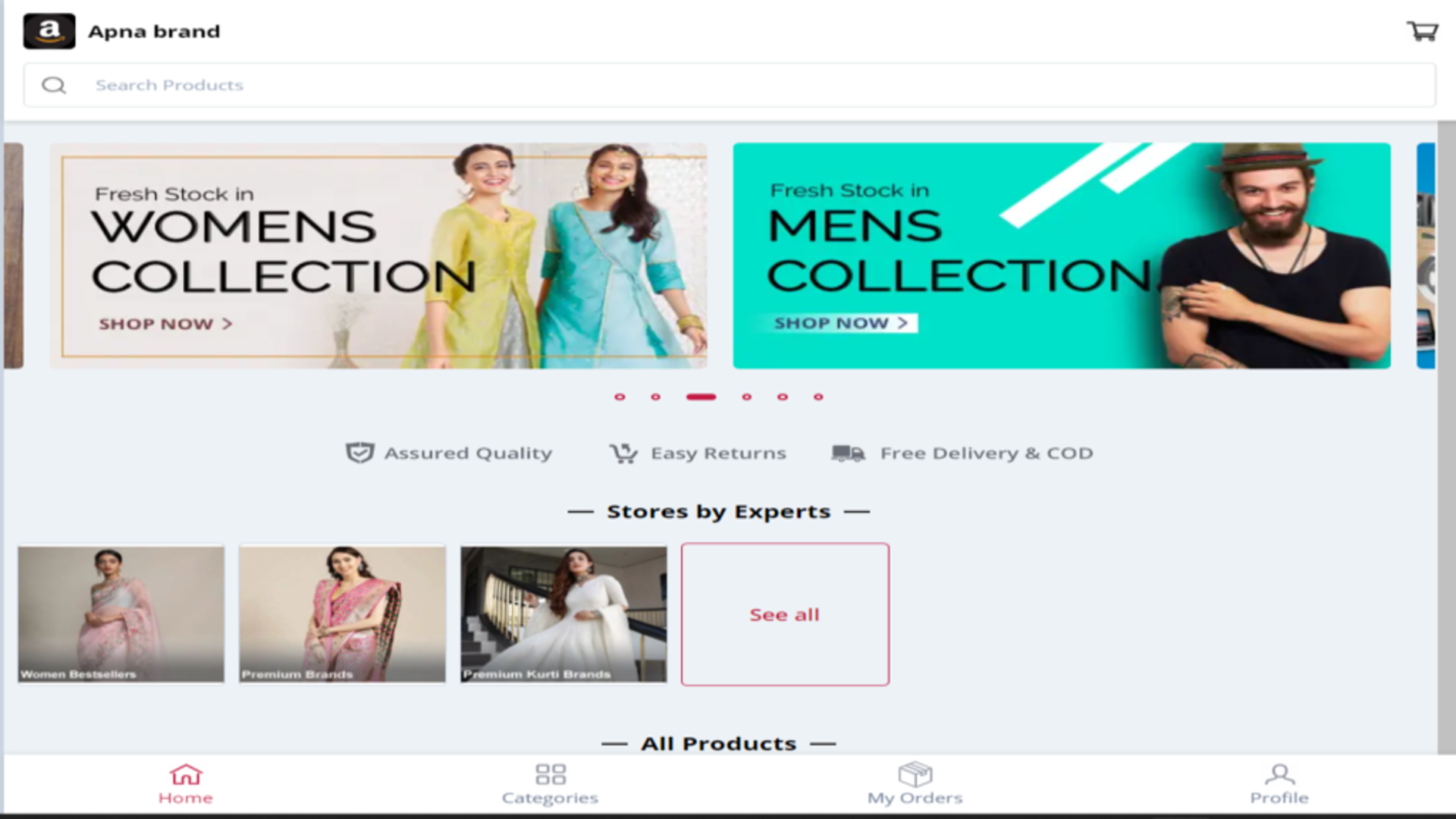The image size is (1456, 819).
Task: Select the Home tab icon
Action: point(186,775)
